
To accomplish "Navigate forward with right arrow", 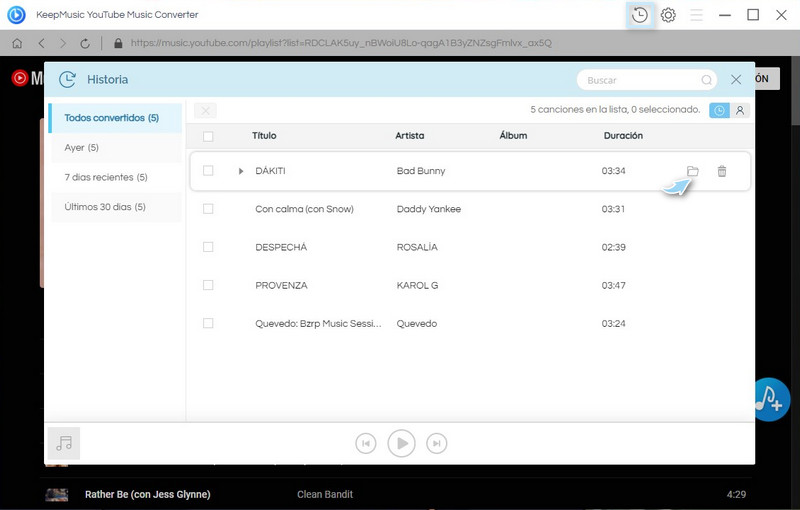I will [x=63, y=43].
